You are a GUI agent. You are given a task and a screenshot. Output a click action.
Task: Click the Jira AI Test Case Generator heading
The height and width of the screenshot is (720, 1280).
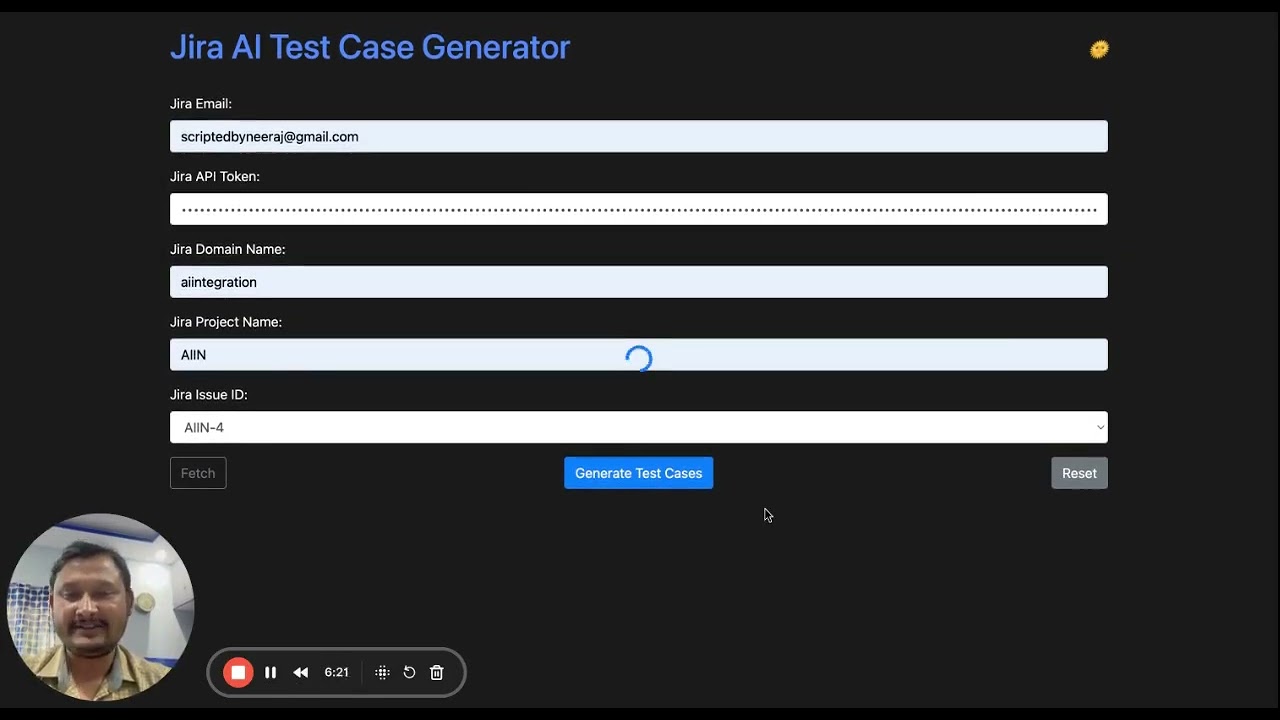(x=370, y=47)
